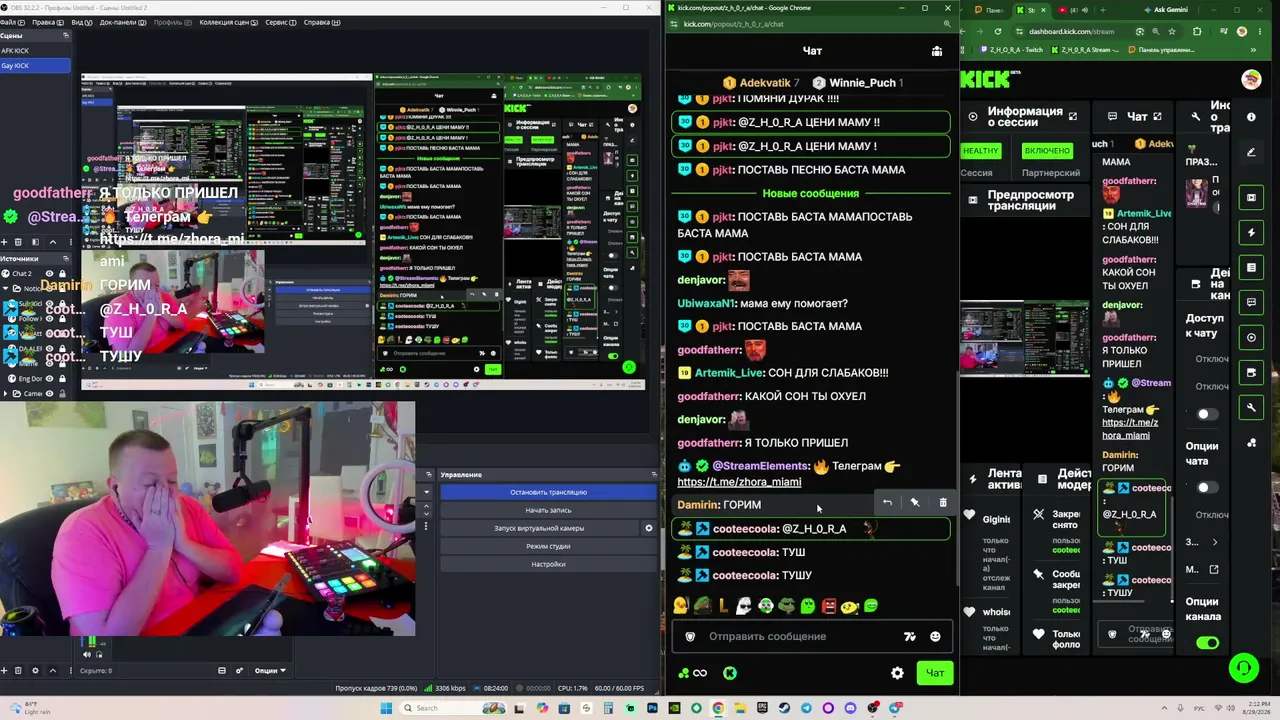Reload the Kick dashboard page
This screenshot has height=720, width=1280.
click(997, 31)
